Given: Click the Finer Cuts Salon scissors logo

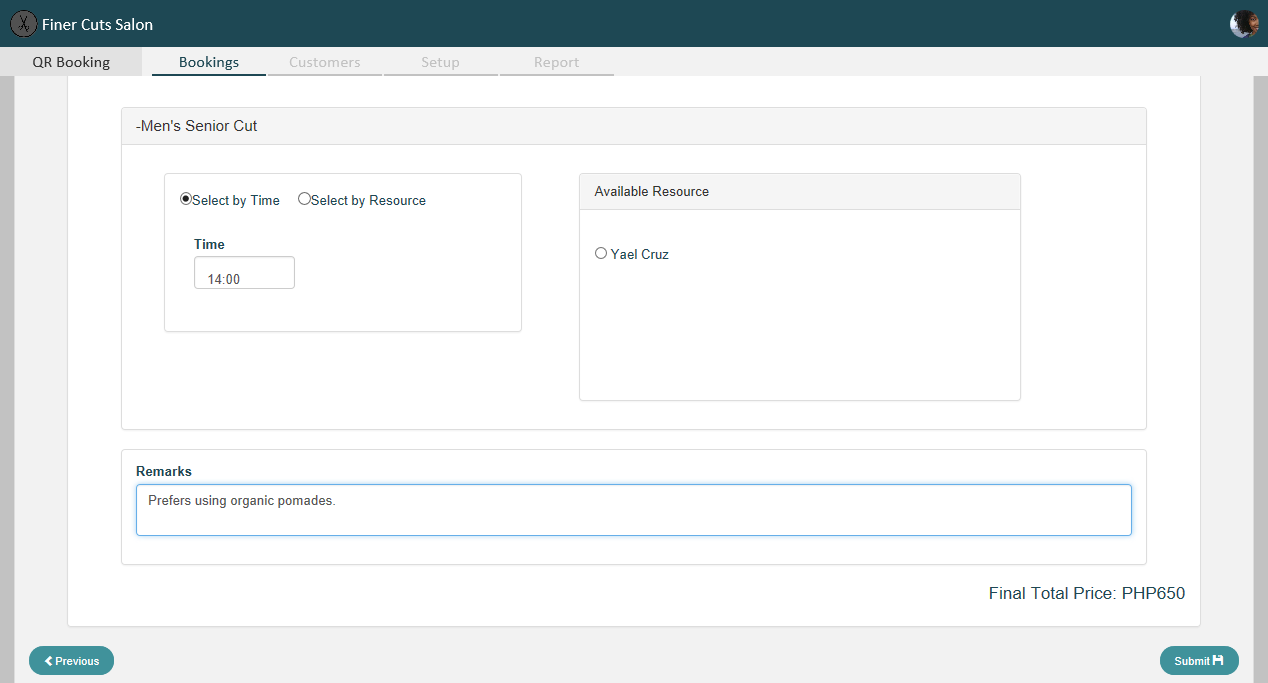Looking at the screenshot, I should tap(23, 24).
